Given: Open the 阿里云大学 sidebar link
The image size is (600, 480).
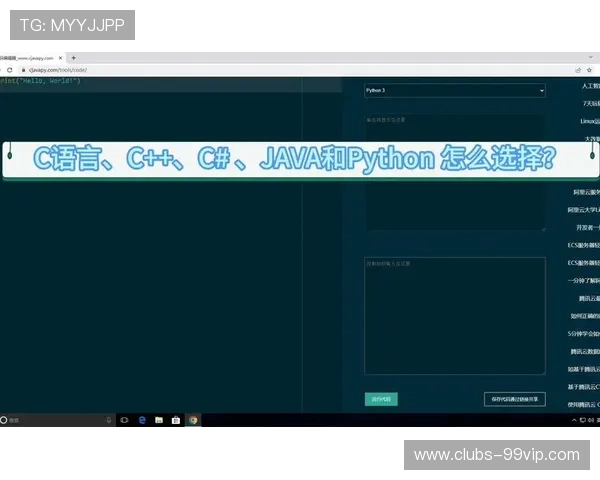Looking at the screenshot, I should (x=584, y=210).
